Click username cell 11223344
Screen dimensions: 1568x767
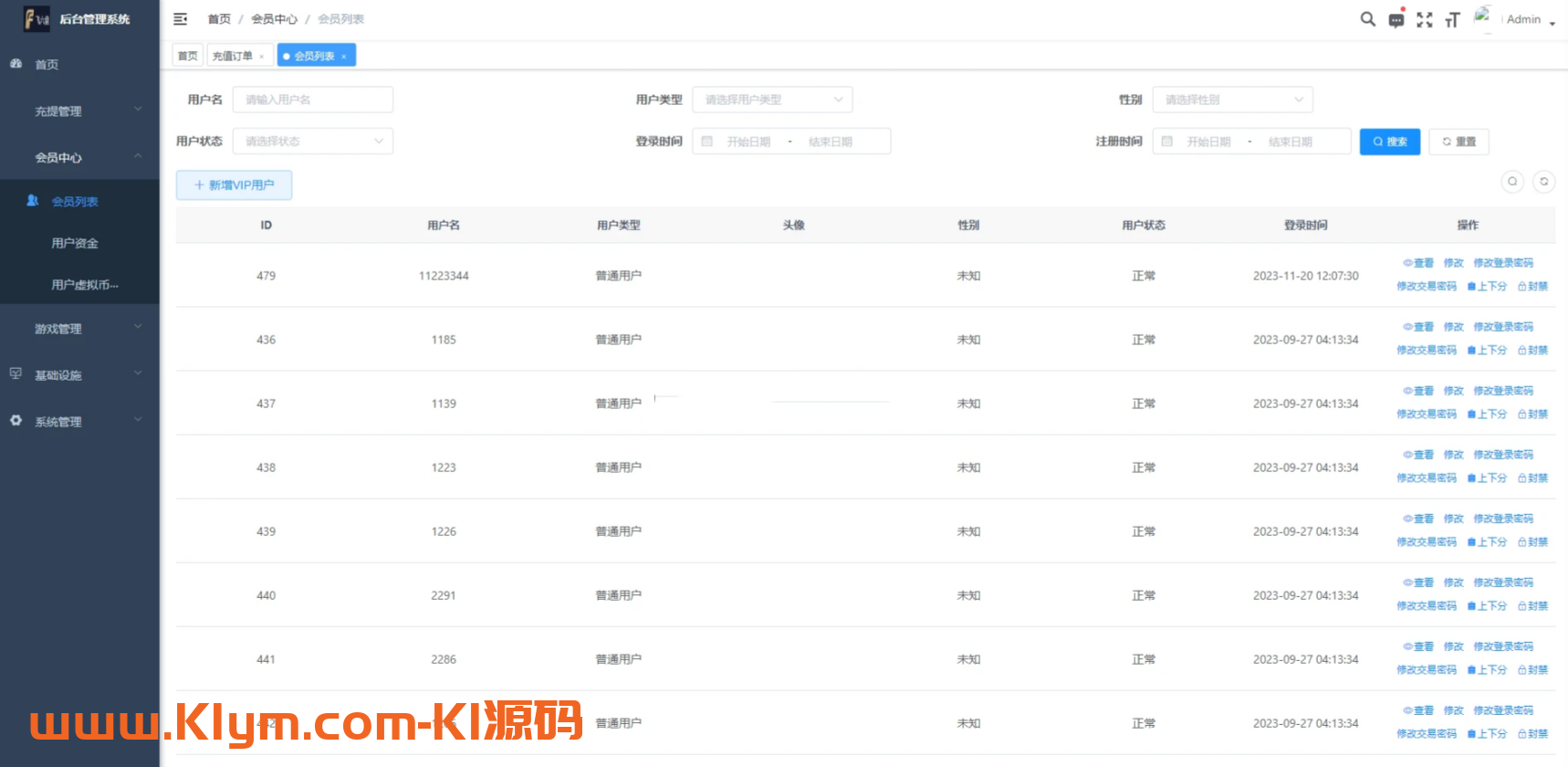point(444,276)
